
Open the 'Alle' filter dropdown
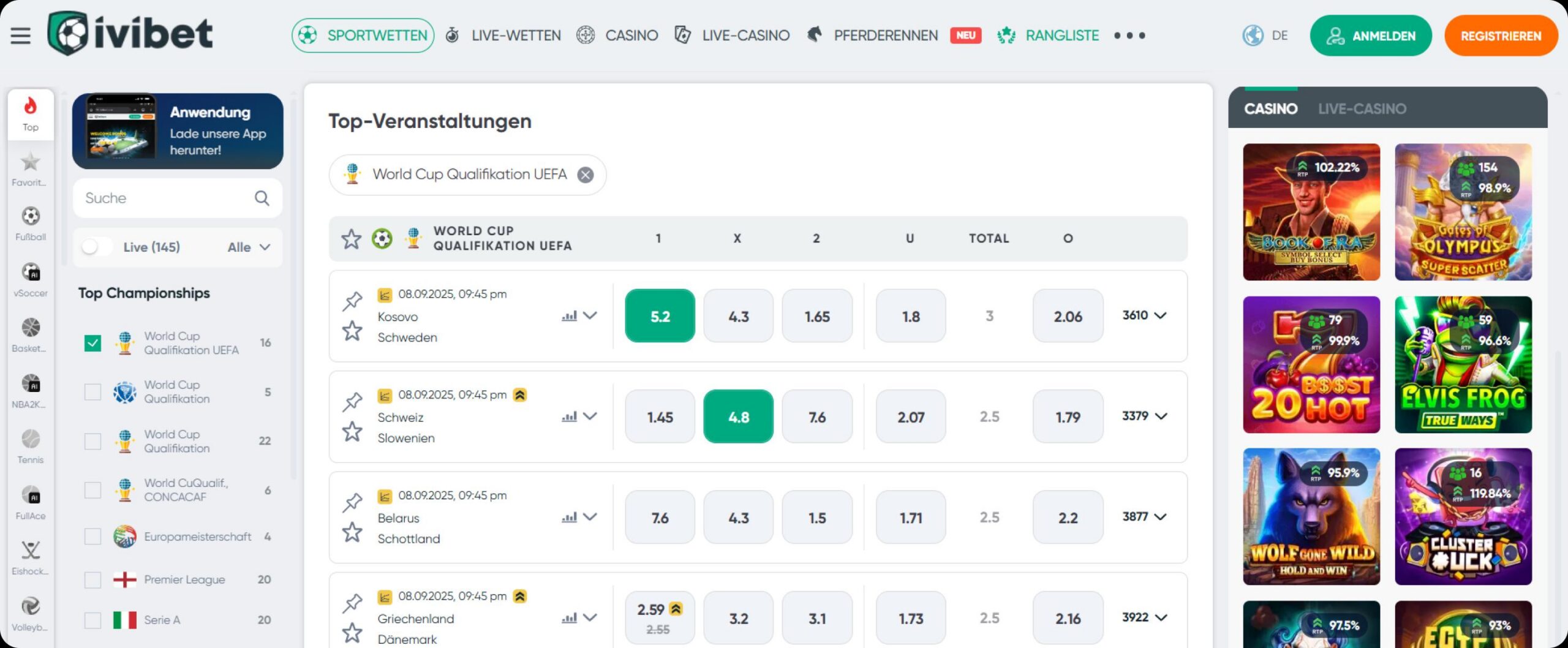(249, 247)
